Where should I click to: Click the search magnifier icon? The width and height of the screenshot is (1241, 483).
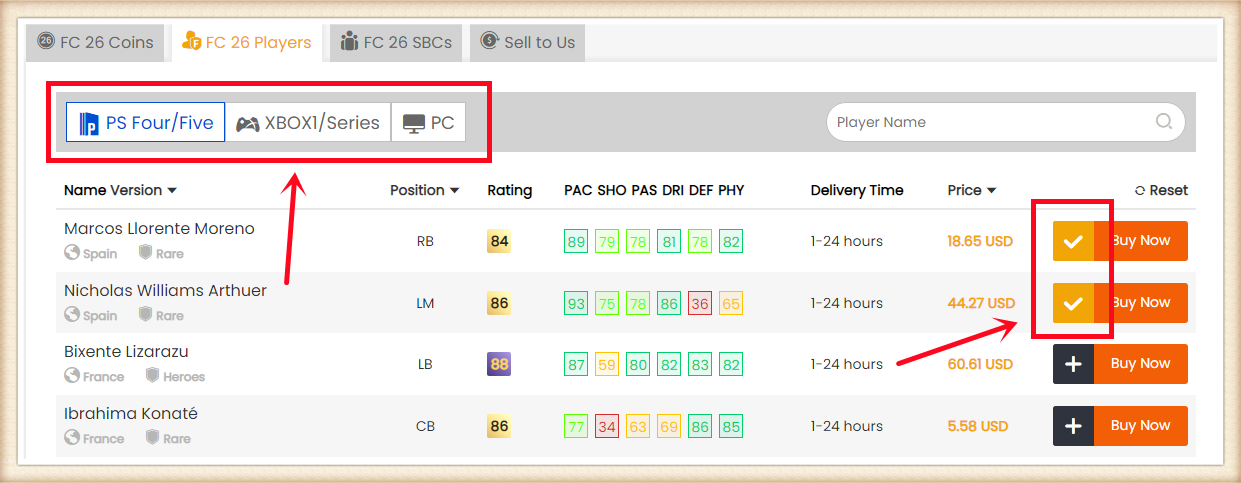1164,122
